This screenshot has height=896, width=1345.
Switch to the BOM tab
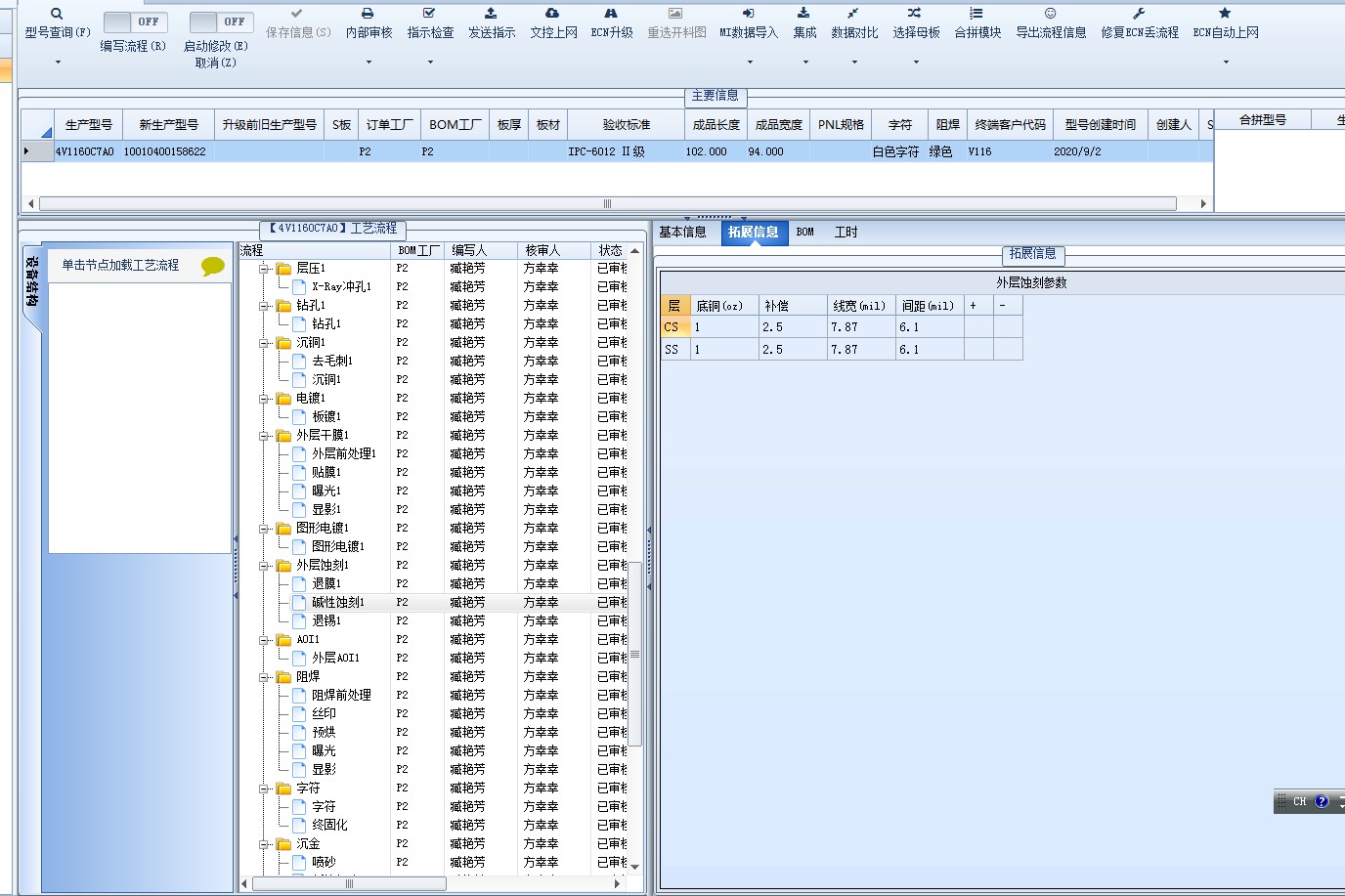pyautogui.click(x=804, y=233)
